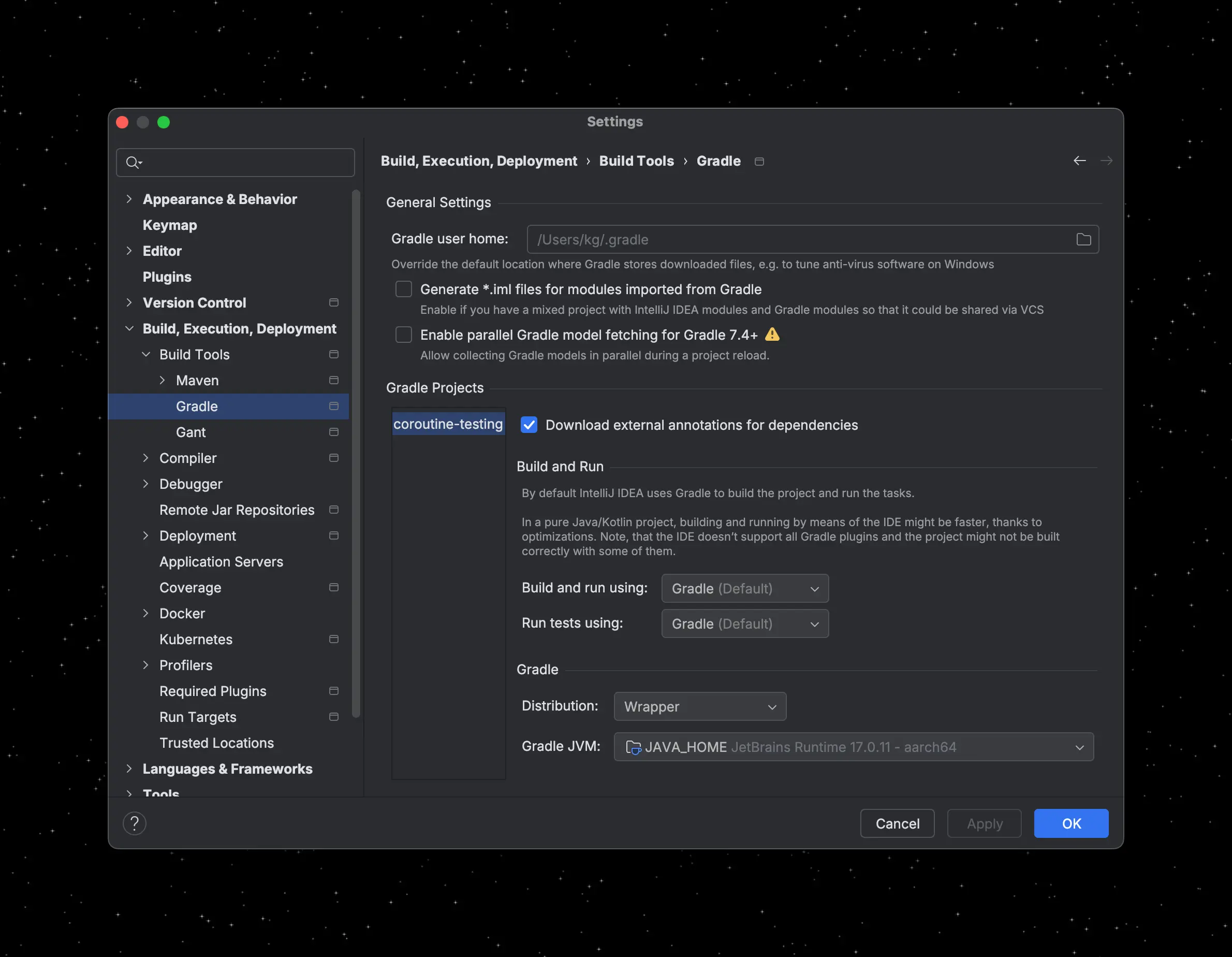The image size is (1232, 957).
Task: Expand the Appearance & Behavior tree node
Action: point(129,199)
